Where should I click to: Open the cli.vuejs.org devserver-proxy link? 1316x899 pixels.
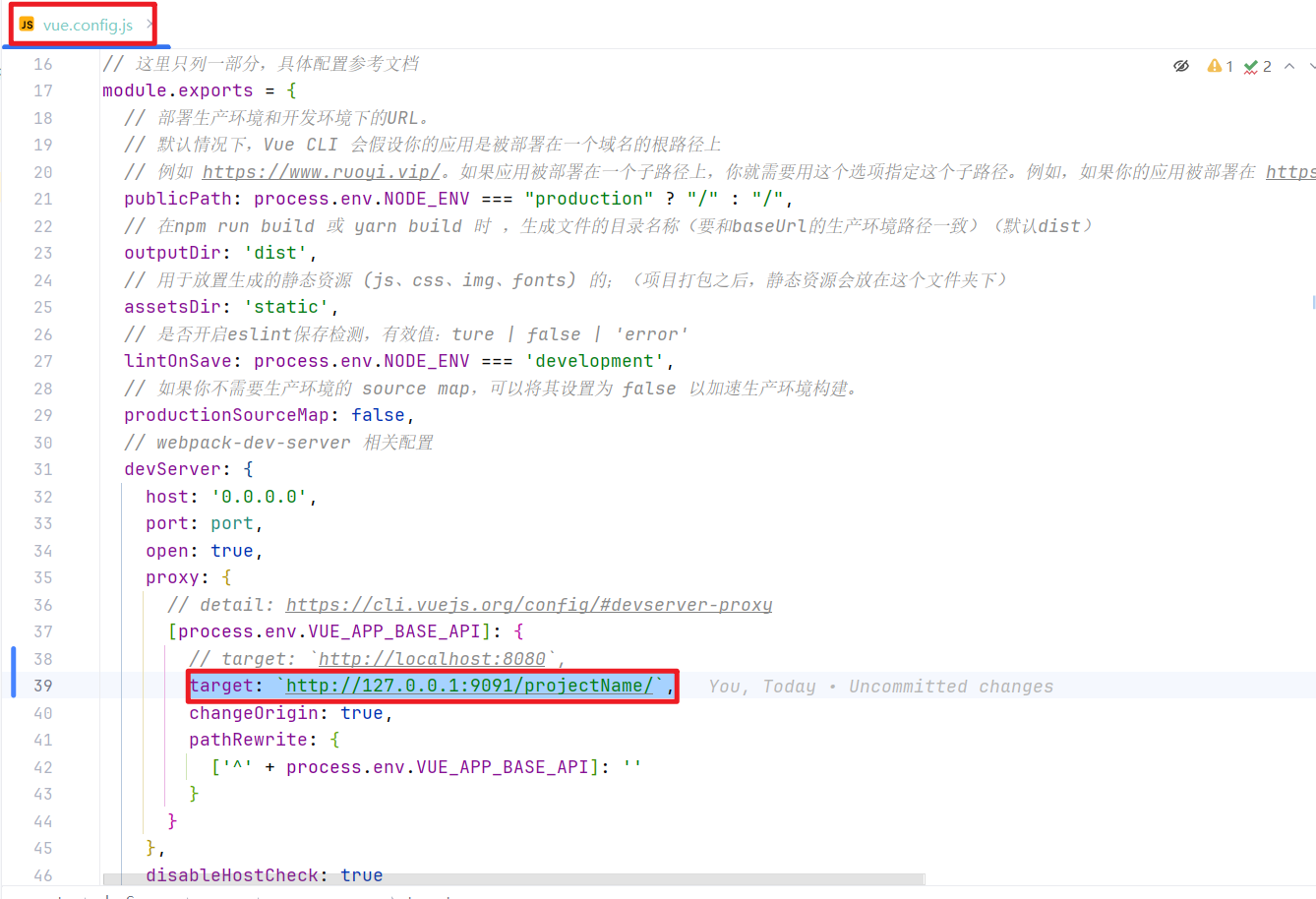point(528,605)
